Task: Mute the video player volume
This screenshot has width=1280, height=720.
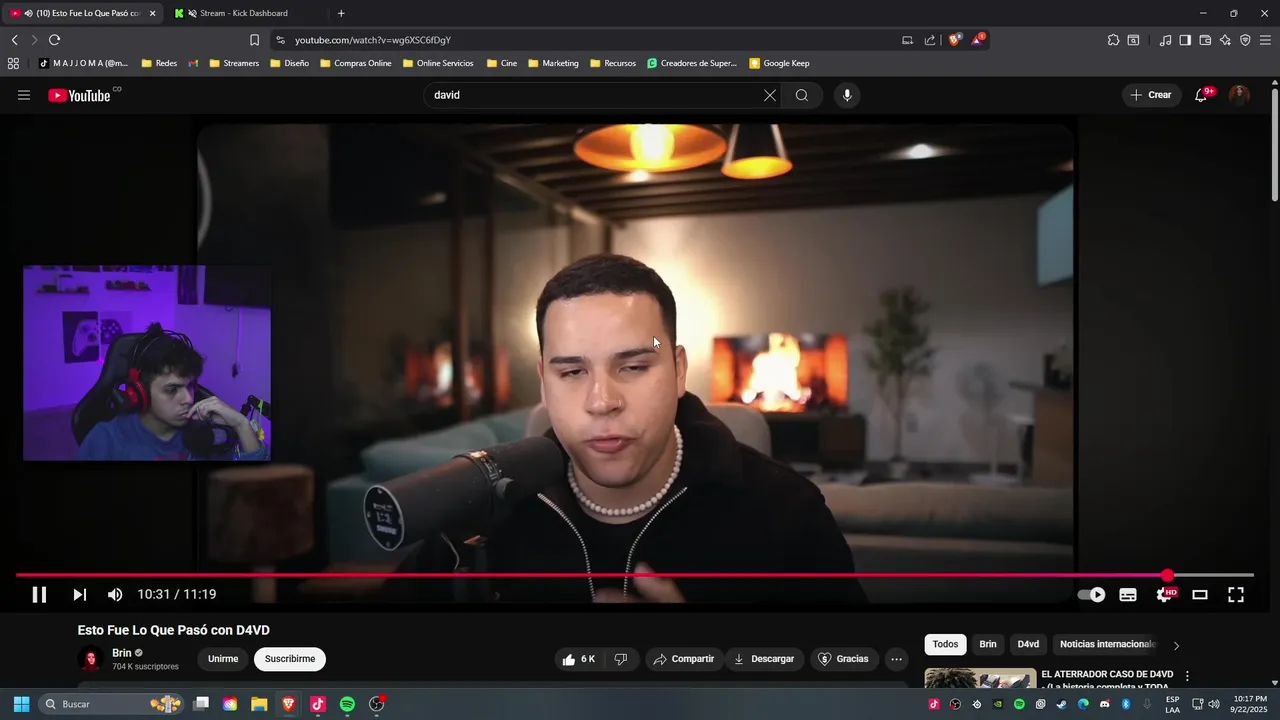Action: (115, 595)
